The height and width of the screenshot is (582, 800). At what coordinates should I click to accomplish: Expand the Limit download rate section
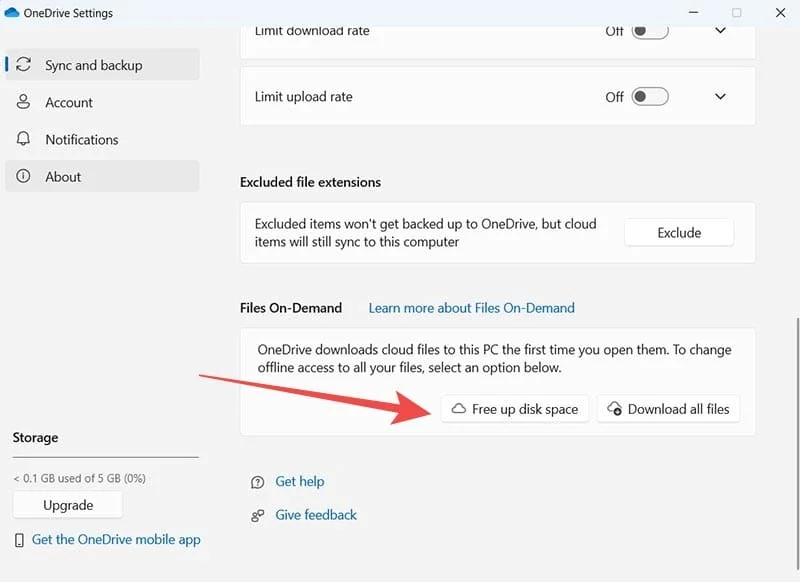coord(719,30)
